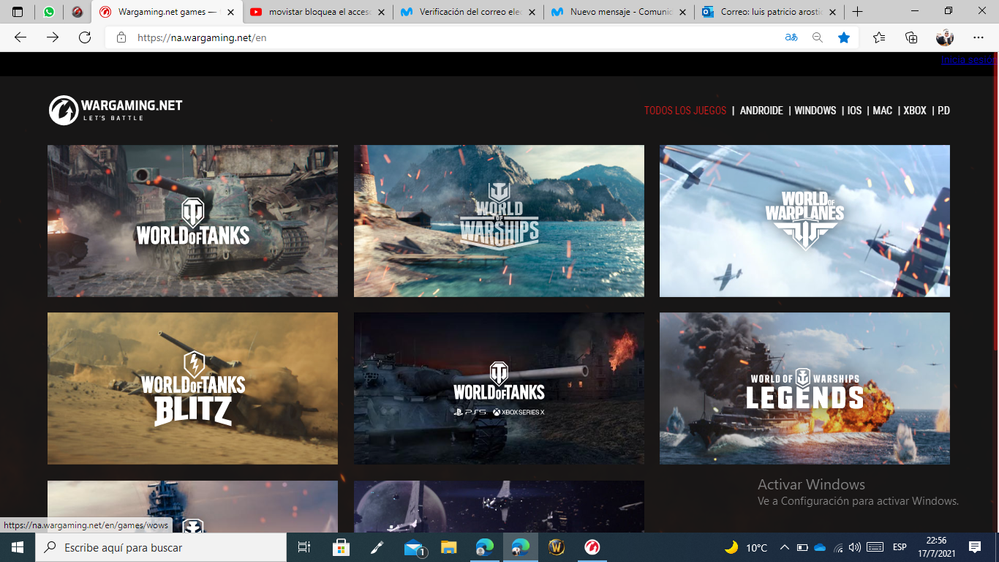999x562 pixels.
Task: Click the translate icon in address bar
Action: (x=791, y=37)
